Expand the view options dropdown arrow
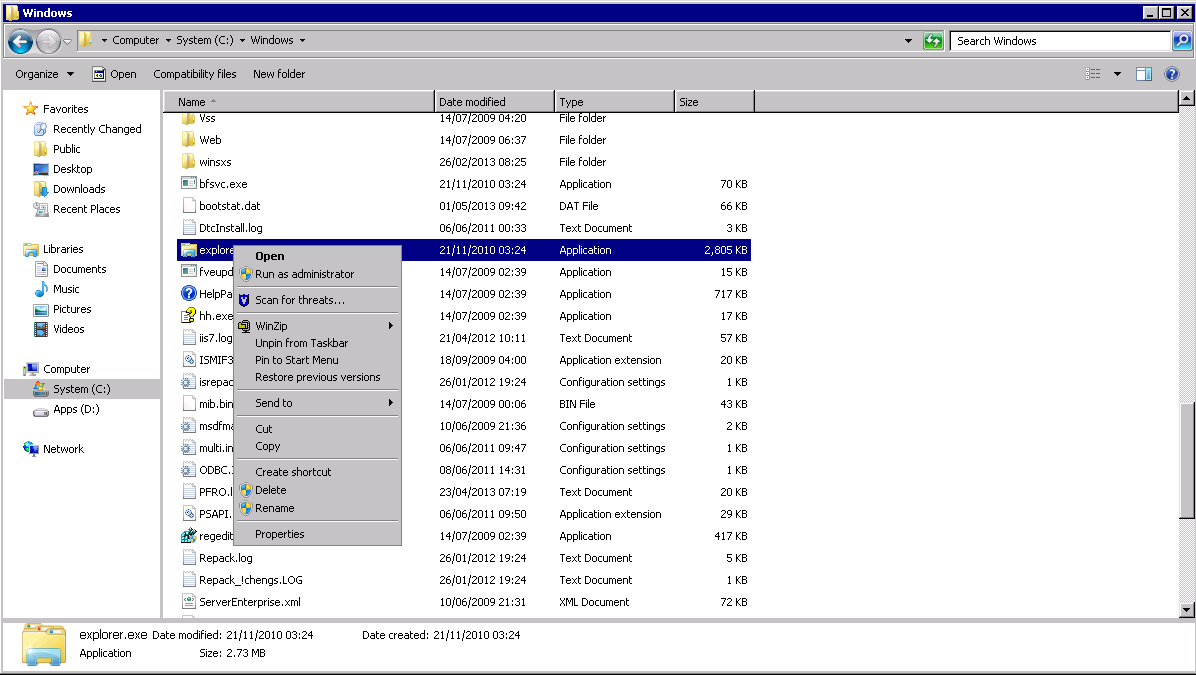The image size is (1196, 675). (1117, 74)
